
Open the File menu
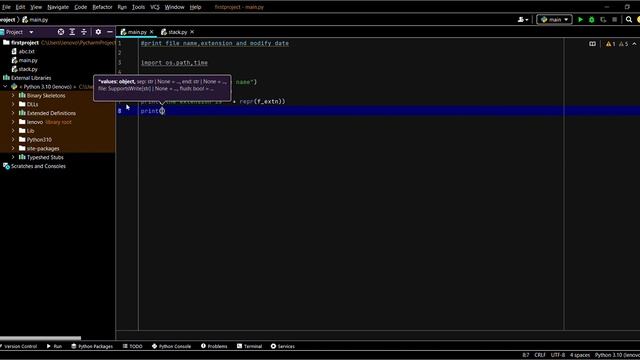coord(6,7)
